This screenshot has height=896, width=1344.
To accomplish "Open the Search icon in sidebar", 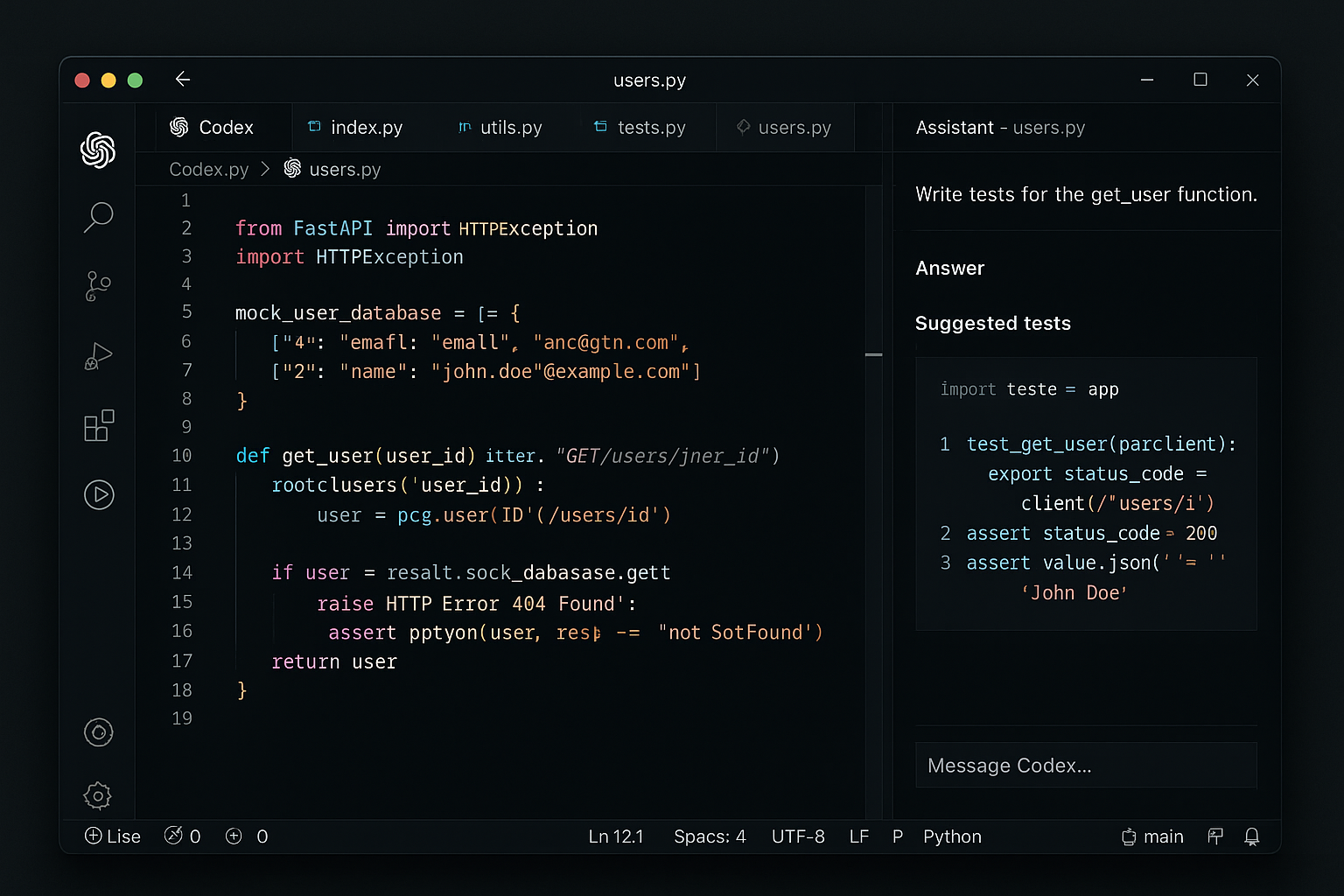I will point(98,217).
